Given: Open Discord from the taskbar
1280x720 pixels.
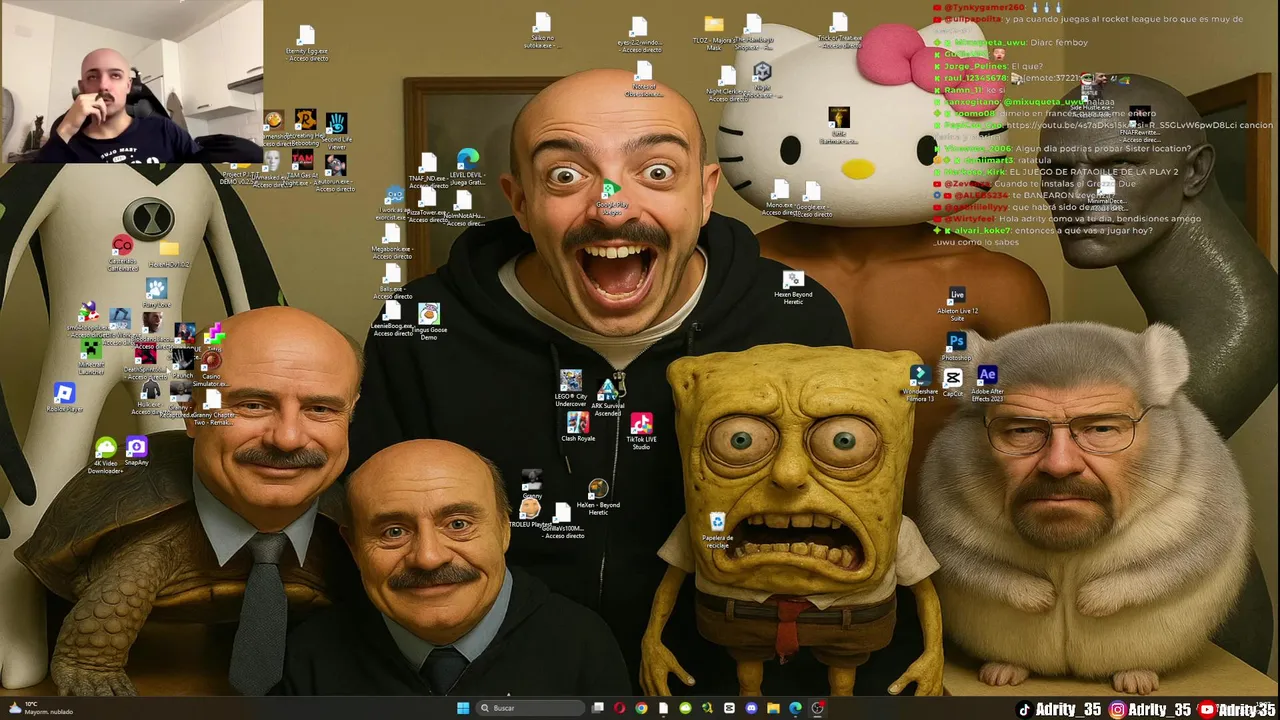Looking at the screenshot, I should [x=751, y=708].
